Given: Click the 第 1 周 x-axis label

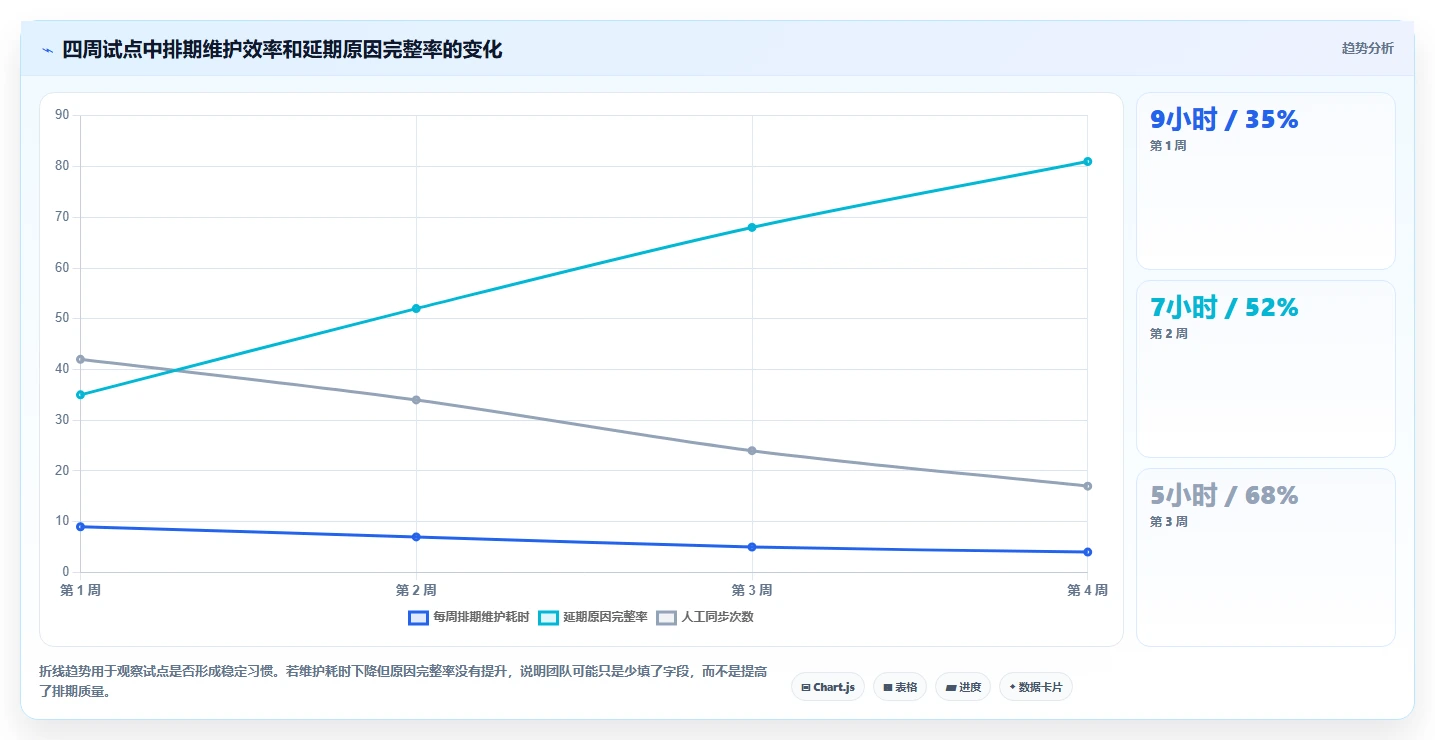Looking at the screenshot, I should 80,590.
